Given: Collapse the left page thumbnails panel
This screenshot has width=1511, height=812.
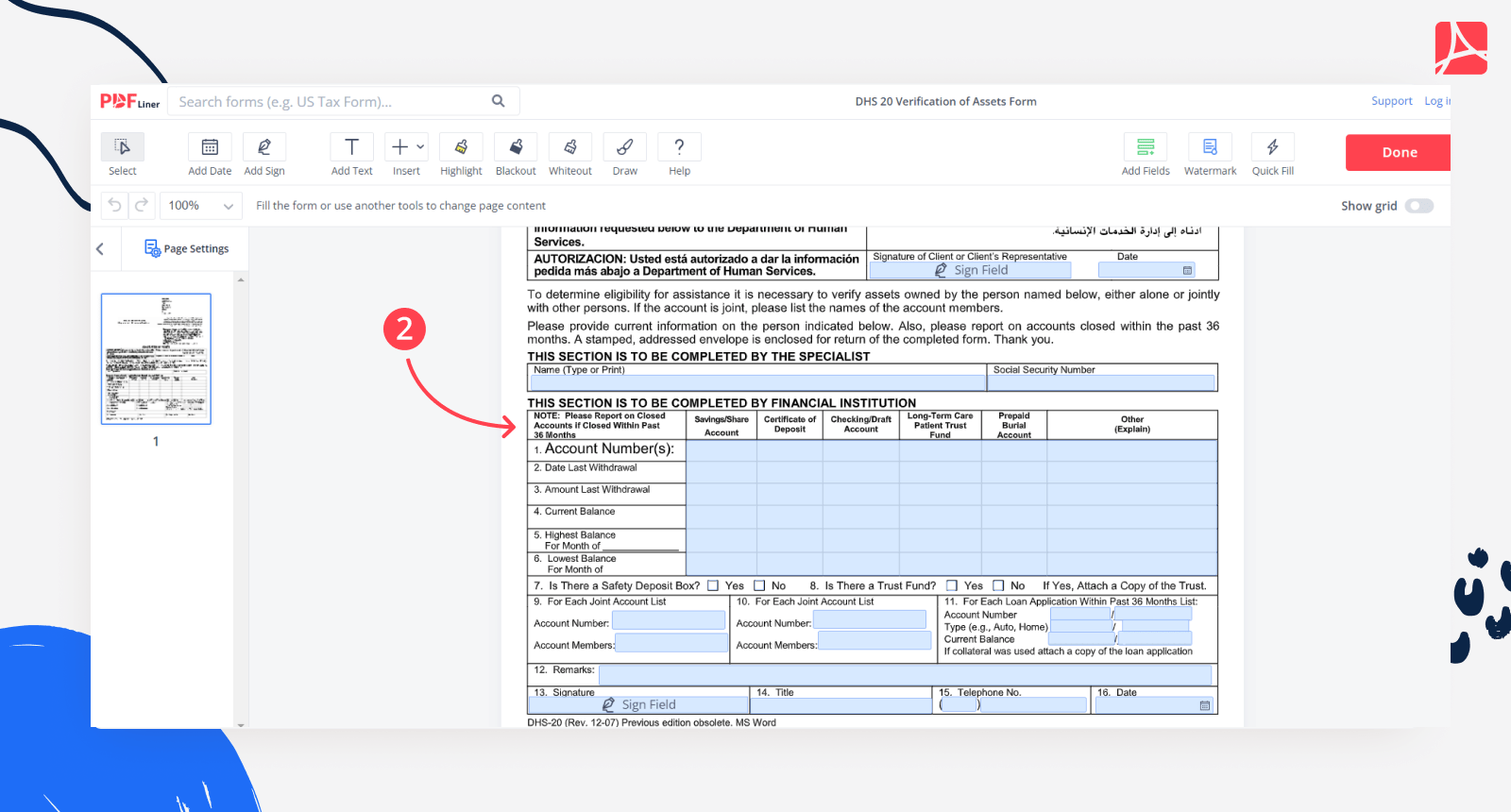Looking at the screenshot, I should (100, 249).
